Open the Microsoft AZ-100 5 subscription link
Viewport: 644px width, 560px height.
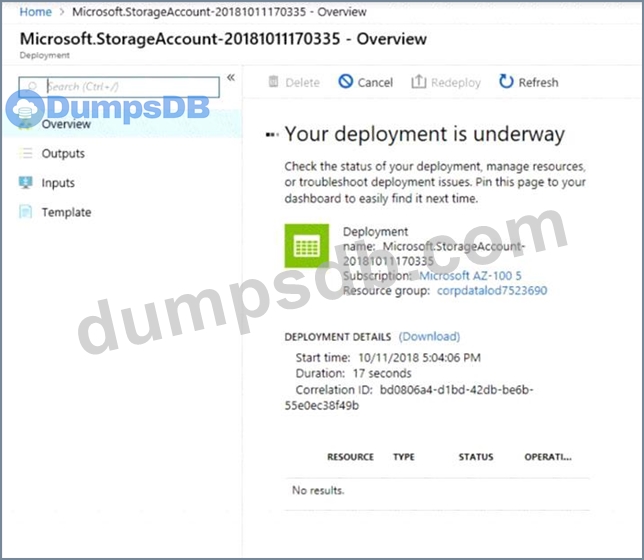[x=470, y=275]
